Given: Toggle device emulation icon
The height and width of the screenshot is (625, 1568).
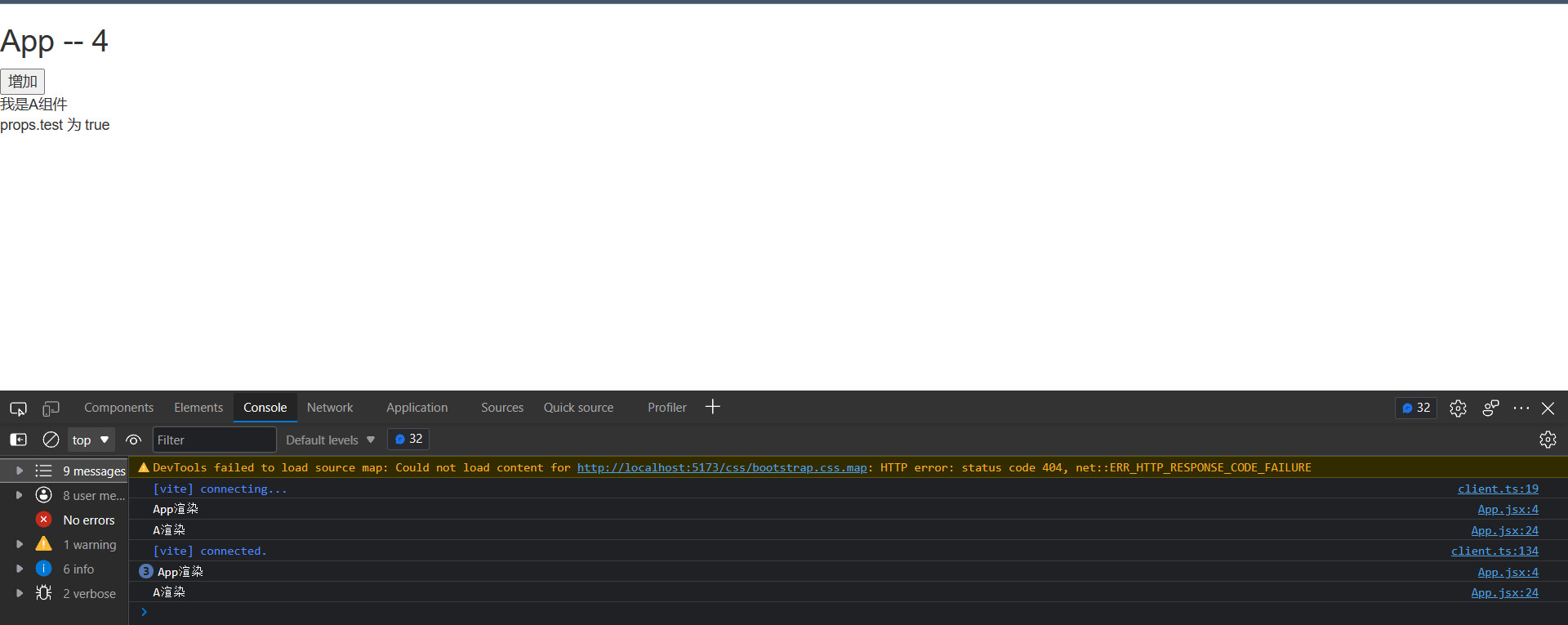Looking at the screenshot, I should (51, 408).
